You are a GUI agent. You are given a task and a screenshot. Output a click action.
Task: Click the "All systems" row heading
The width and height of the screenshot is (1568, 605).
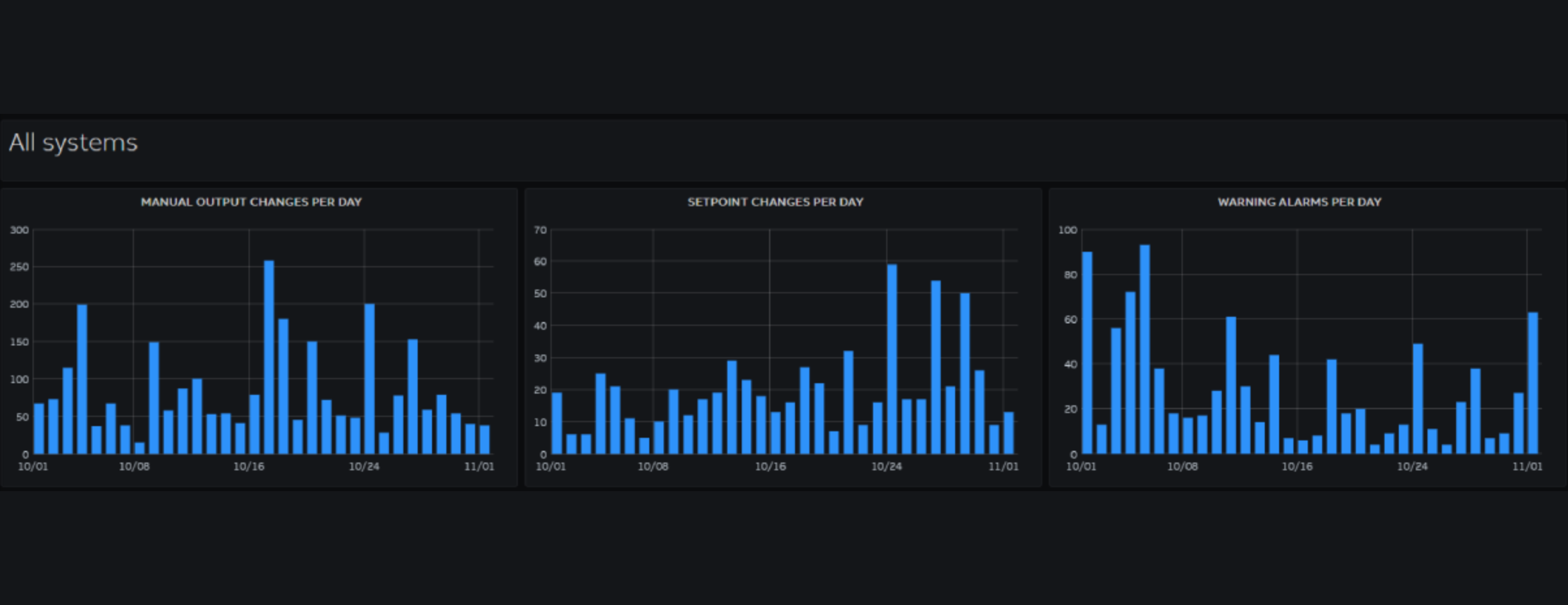coord(73,142)
